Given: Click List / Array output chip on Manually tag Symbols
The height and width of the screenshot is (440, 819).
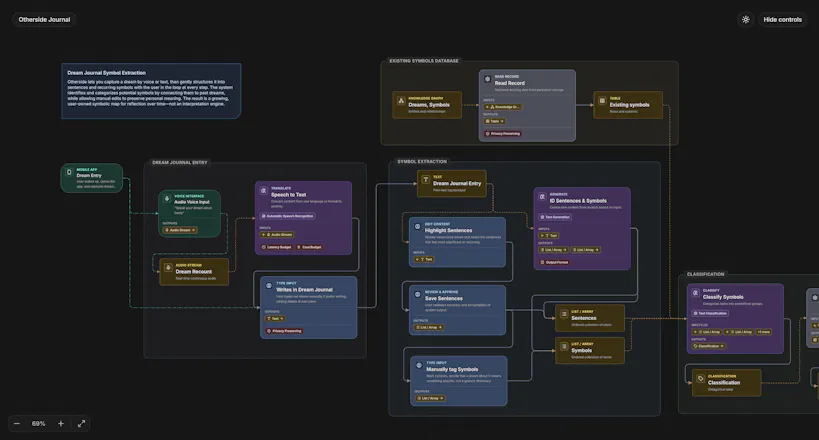Looking at the screenshot, I should (x=430, y=398).
